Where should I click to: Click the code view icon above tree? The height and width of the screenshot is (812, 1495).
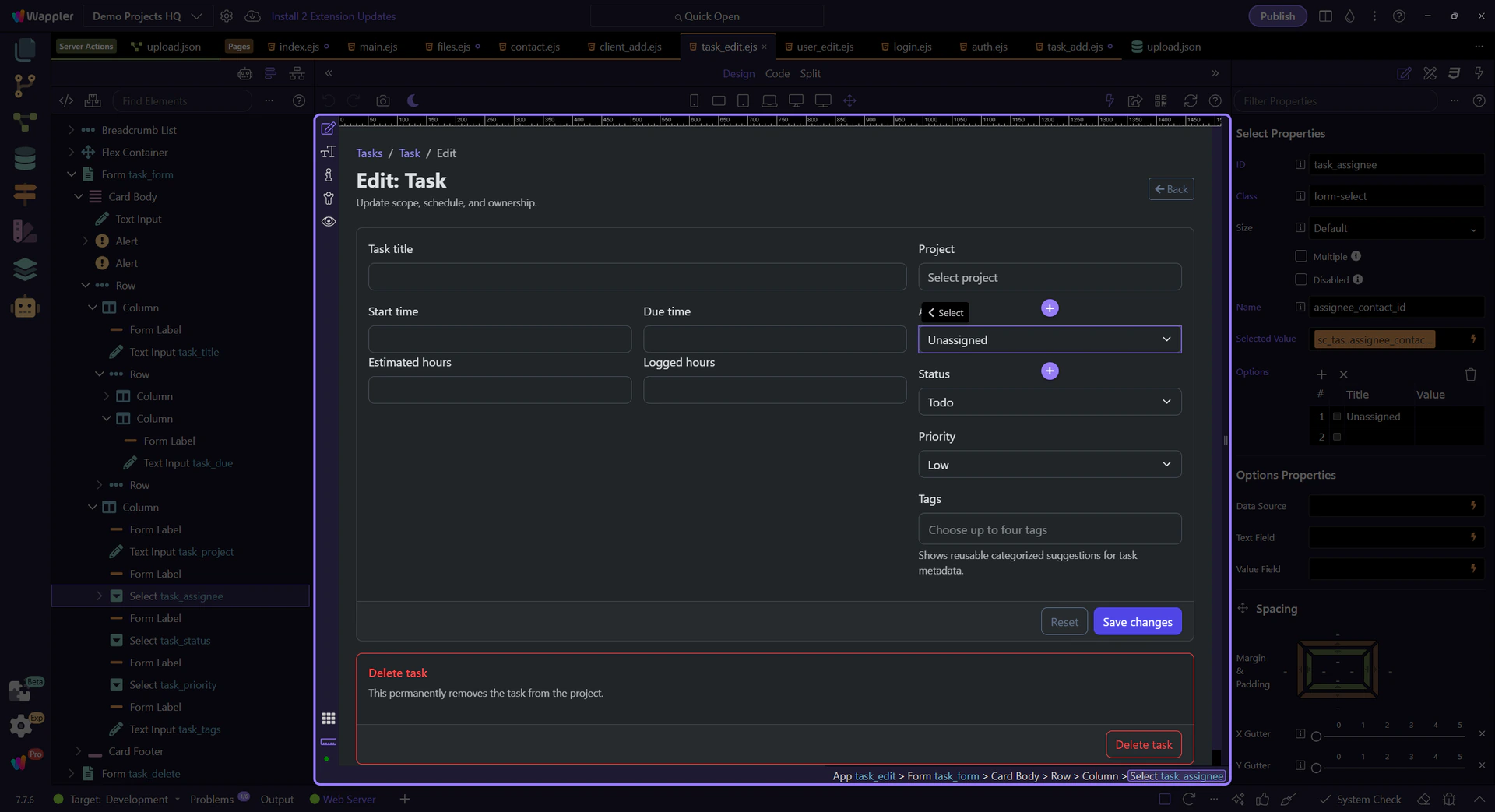click(x=66, y=100)
